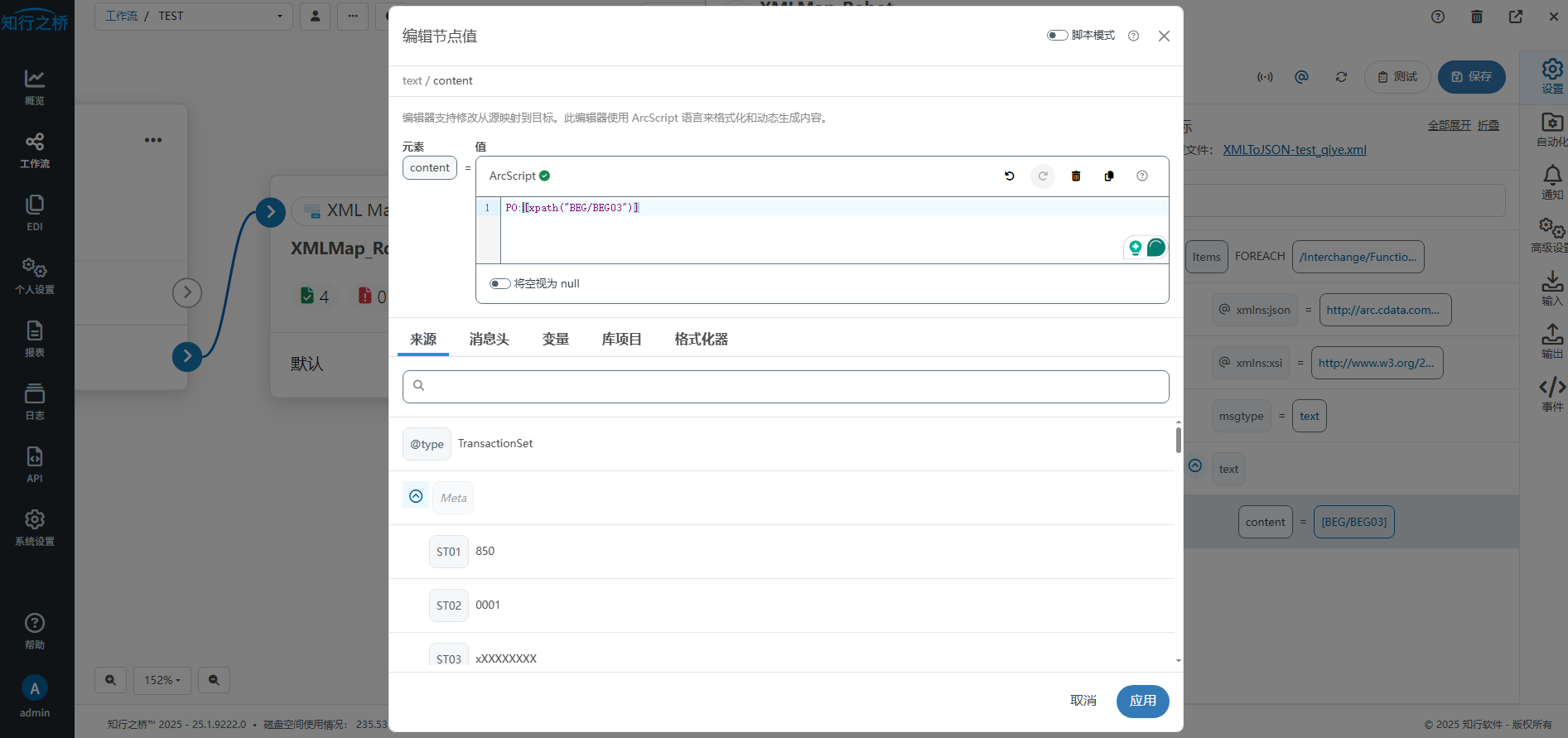Collapse the Meta node in source tree

[416, 496]
